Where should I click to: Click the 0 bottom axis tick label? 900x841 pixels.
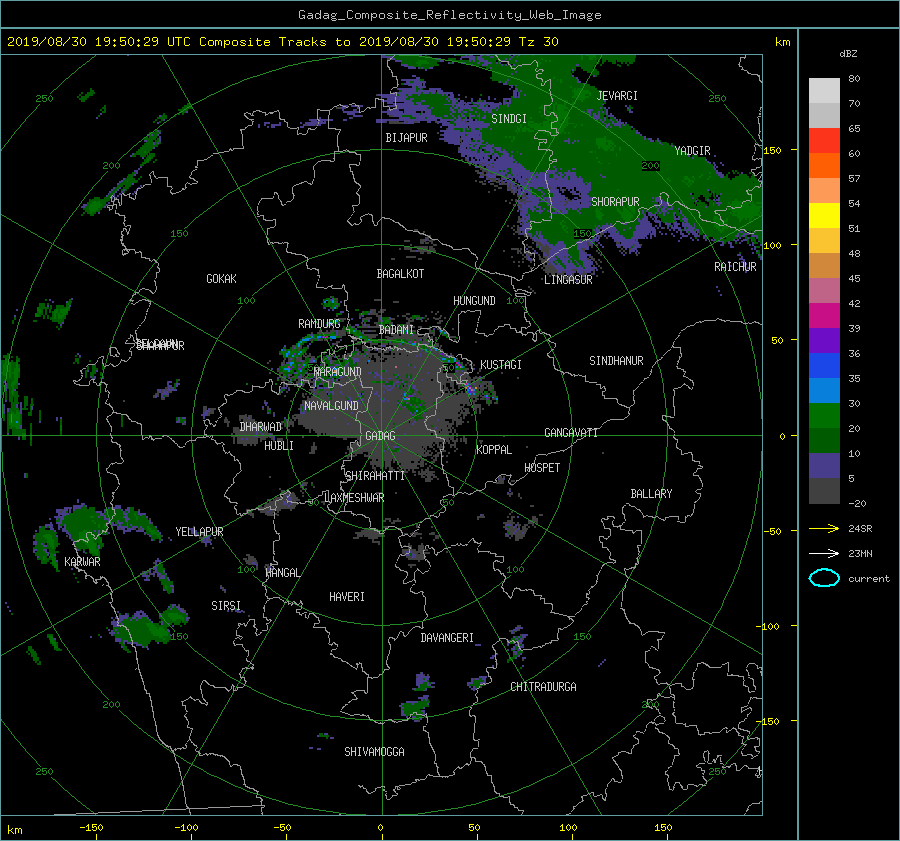[380, 828]
